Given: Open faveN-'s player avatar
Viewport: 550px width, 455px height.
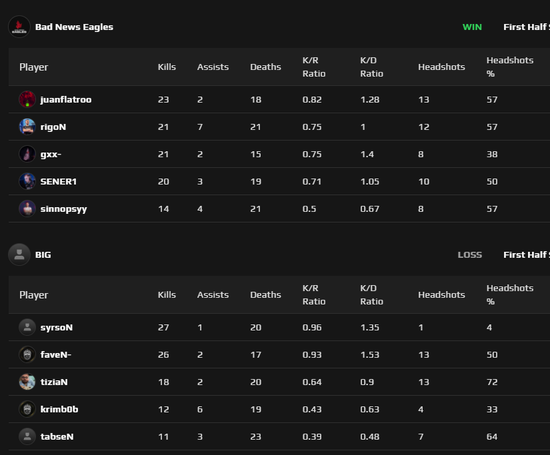Looking at the screenshot, I should tap(27, 355).
